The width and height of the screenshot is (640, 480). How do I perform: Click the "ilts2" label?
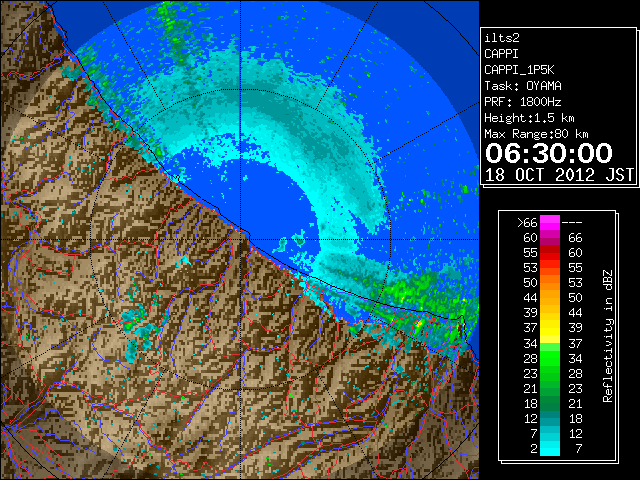(502, 38)
